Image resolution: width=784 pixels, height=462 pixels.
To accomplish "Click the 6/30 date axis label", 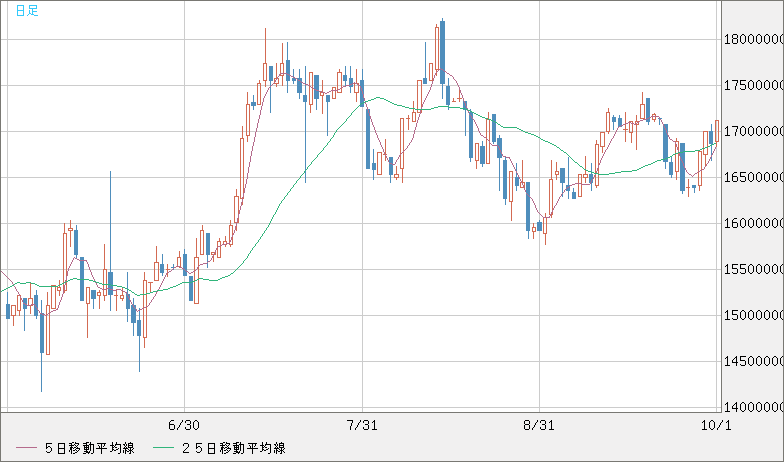I will click(x=184, y=425).
